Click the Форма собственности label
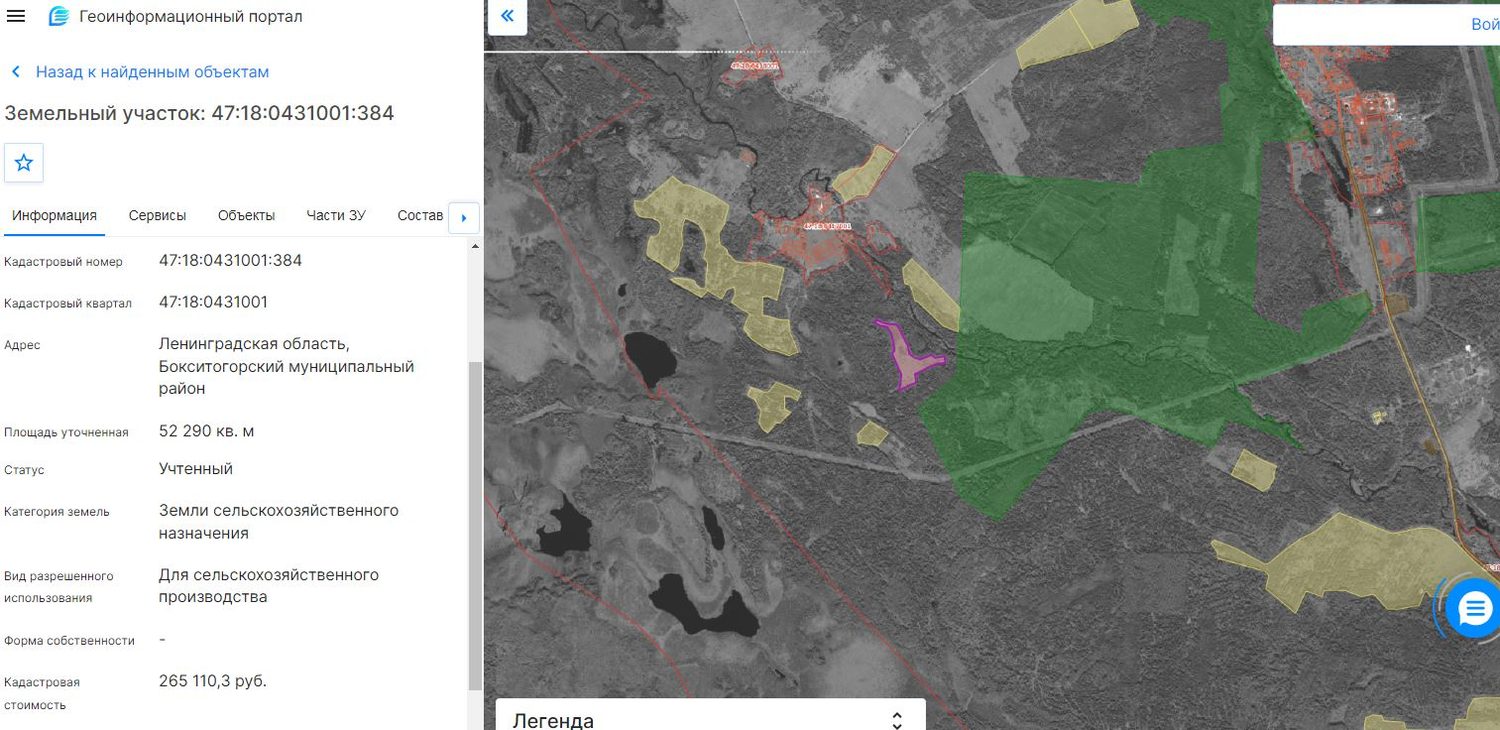Viewport: 1500px width, 730px height. coord(69,640)
